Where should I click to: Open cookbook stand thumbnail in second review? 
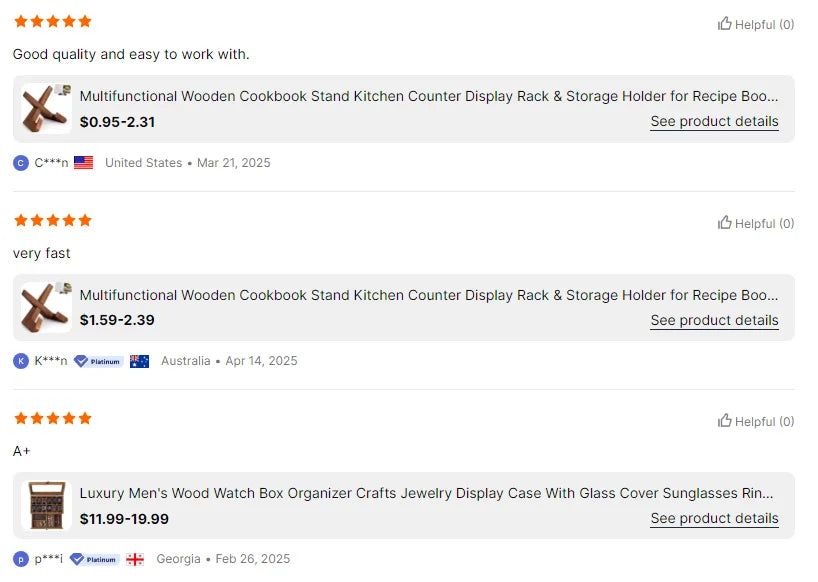[x=46, y=307]
